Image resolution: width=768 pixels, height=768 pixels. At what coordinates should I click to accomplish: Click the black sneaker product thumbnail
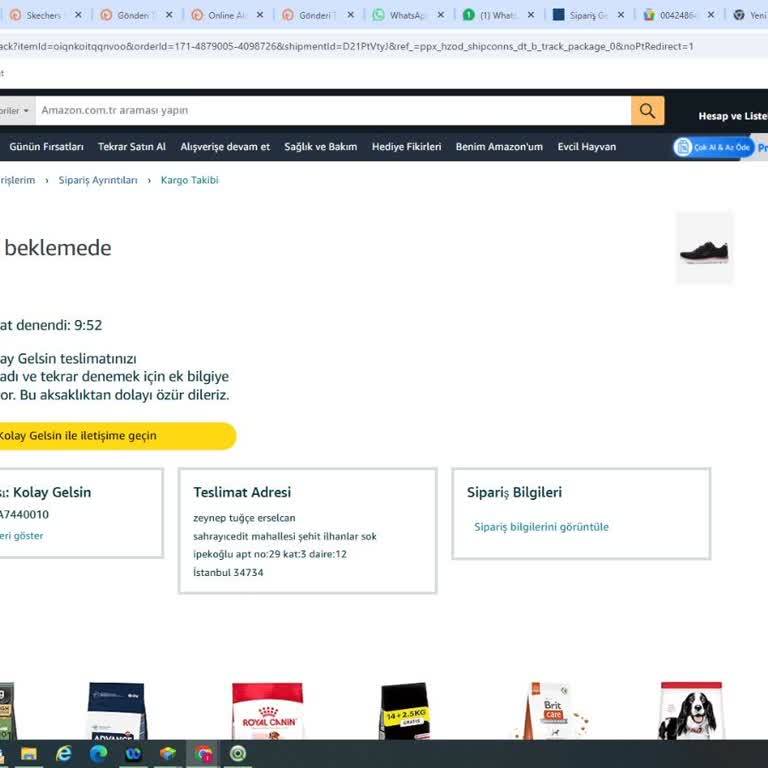704,248
